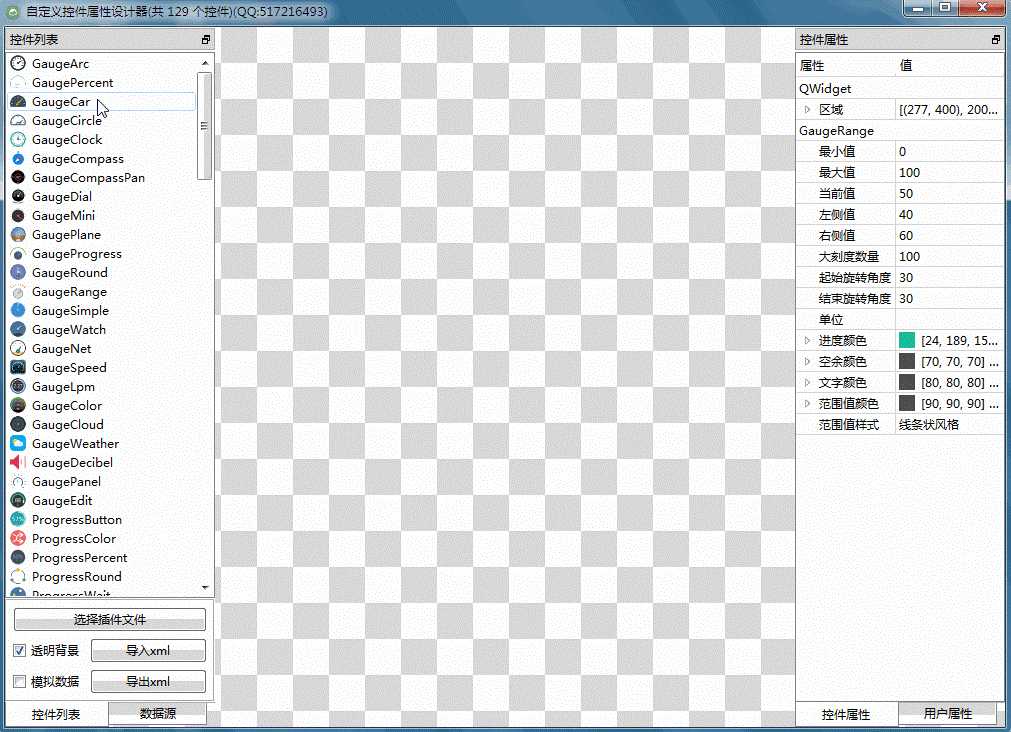1011x732 pixels.
Task: Edit the 最大值 value 100
Action: pyautogui.click(x=949, y=172)
